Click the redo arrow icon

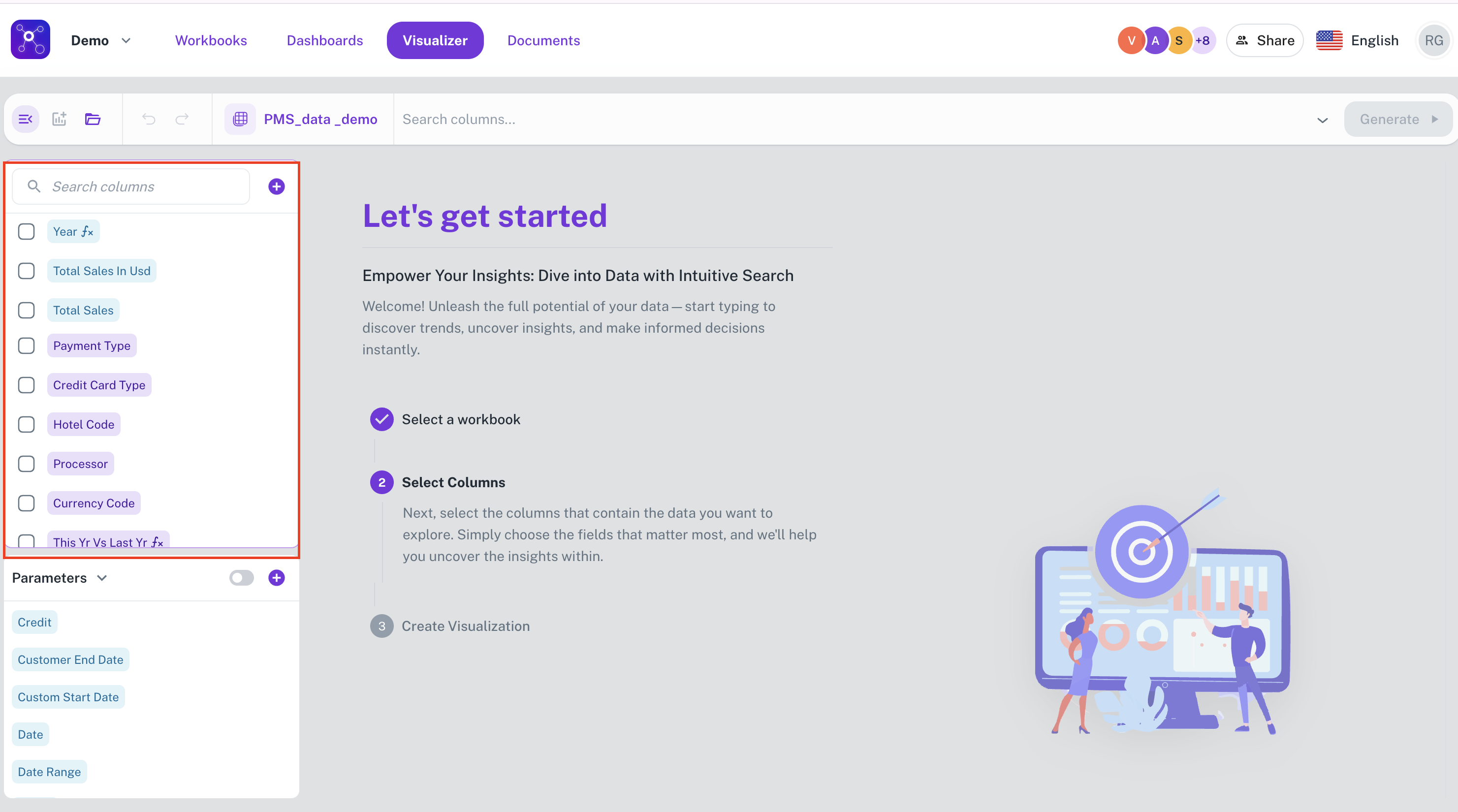click(x=182, y=120)
